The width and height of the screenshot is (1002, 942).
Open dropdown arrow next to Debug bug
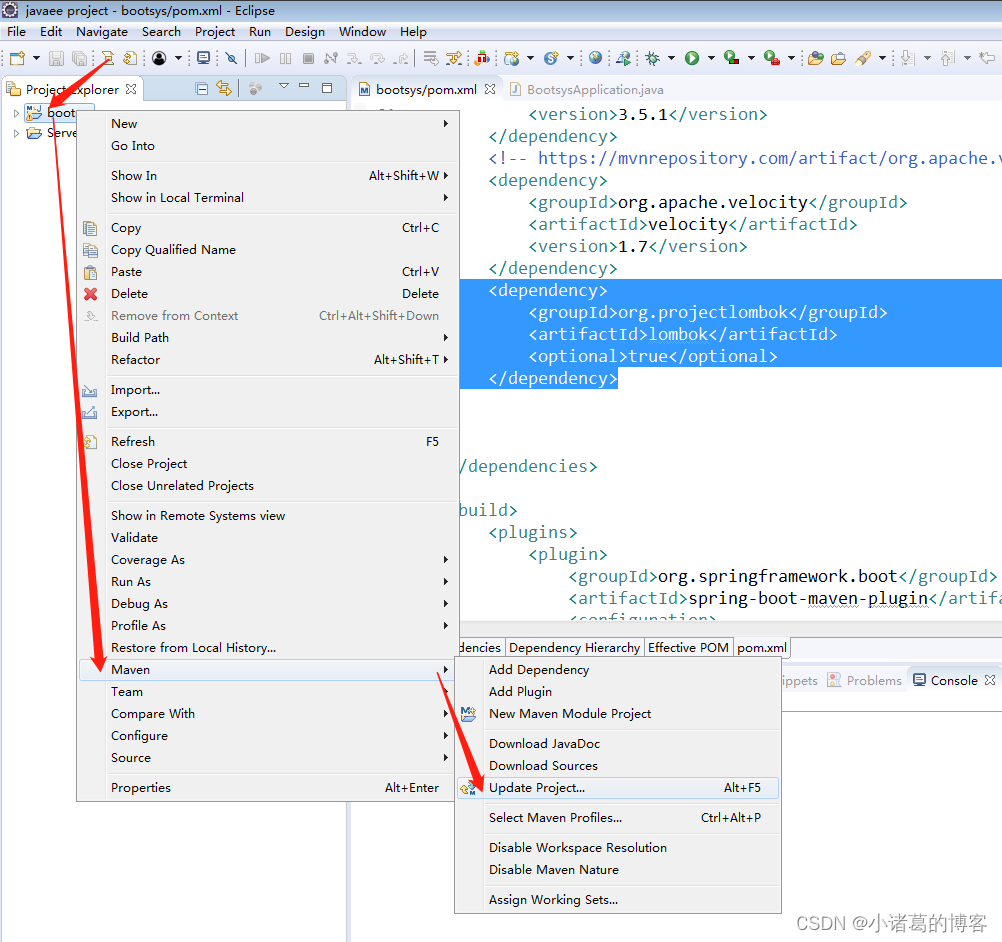(x=671, y=58)
